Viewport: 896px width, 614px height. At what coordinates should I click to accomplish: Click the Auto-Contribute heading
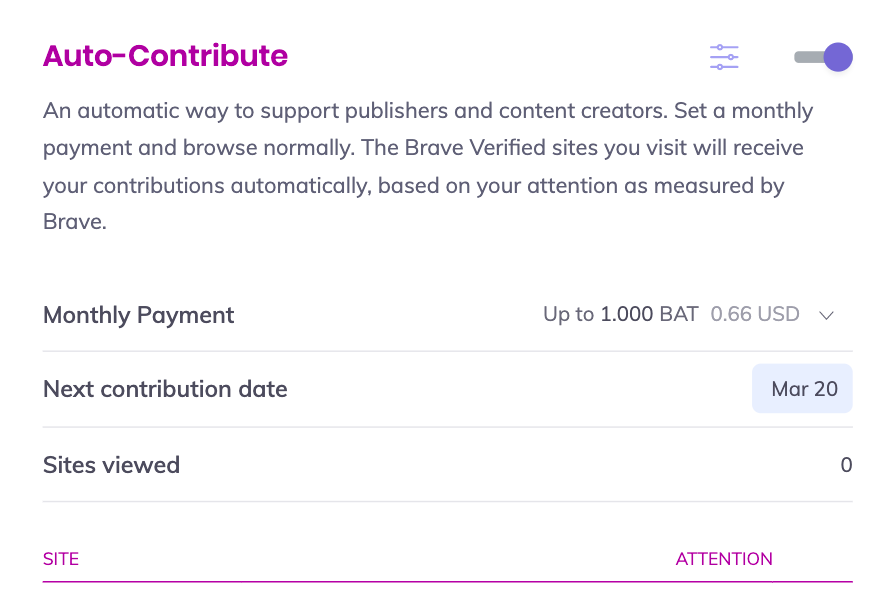(x=165, y=56)
